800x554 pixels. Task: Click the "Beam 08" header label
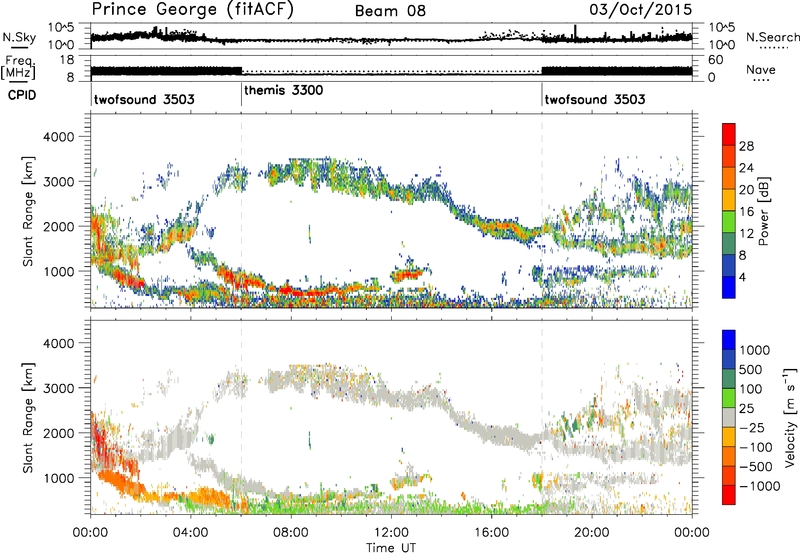(390, 11)
